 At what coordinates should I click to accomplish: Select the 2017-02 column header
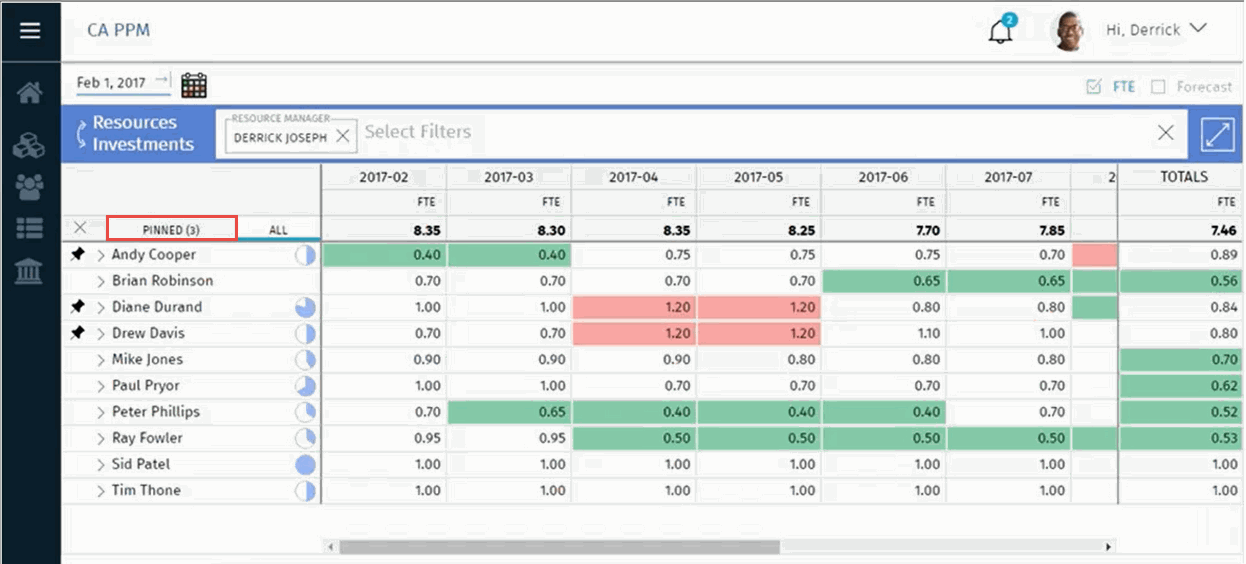[x=384, y=177]
